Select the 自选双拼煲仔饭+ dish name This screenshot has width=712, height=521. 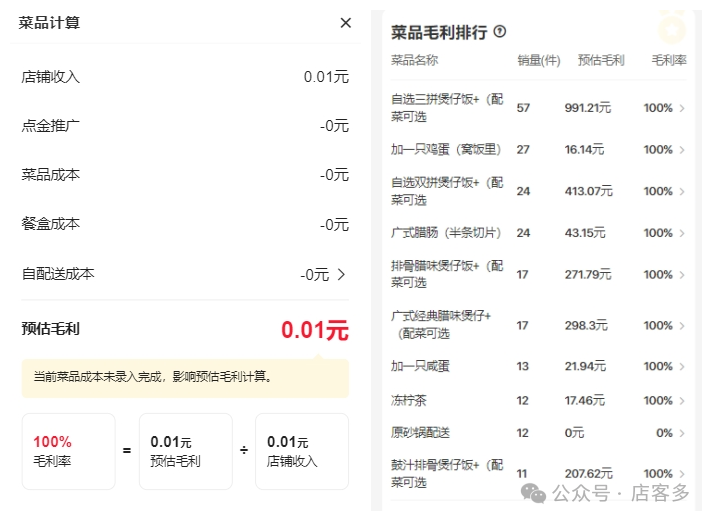click(447, 191)
